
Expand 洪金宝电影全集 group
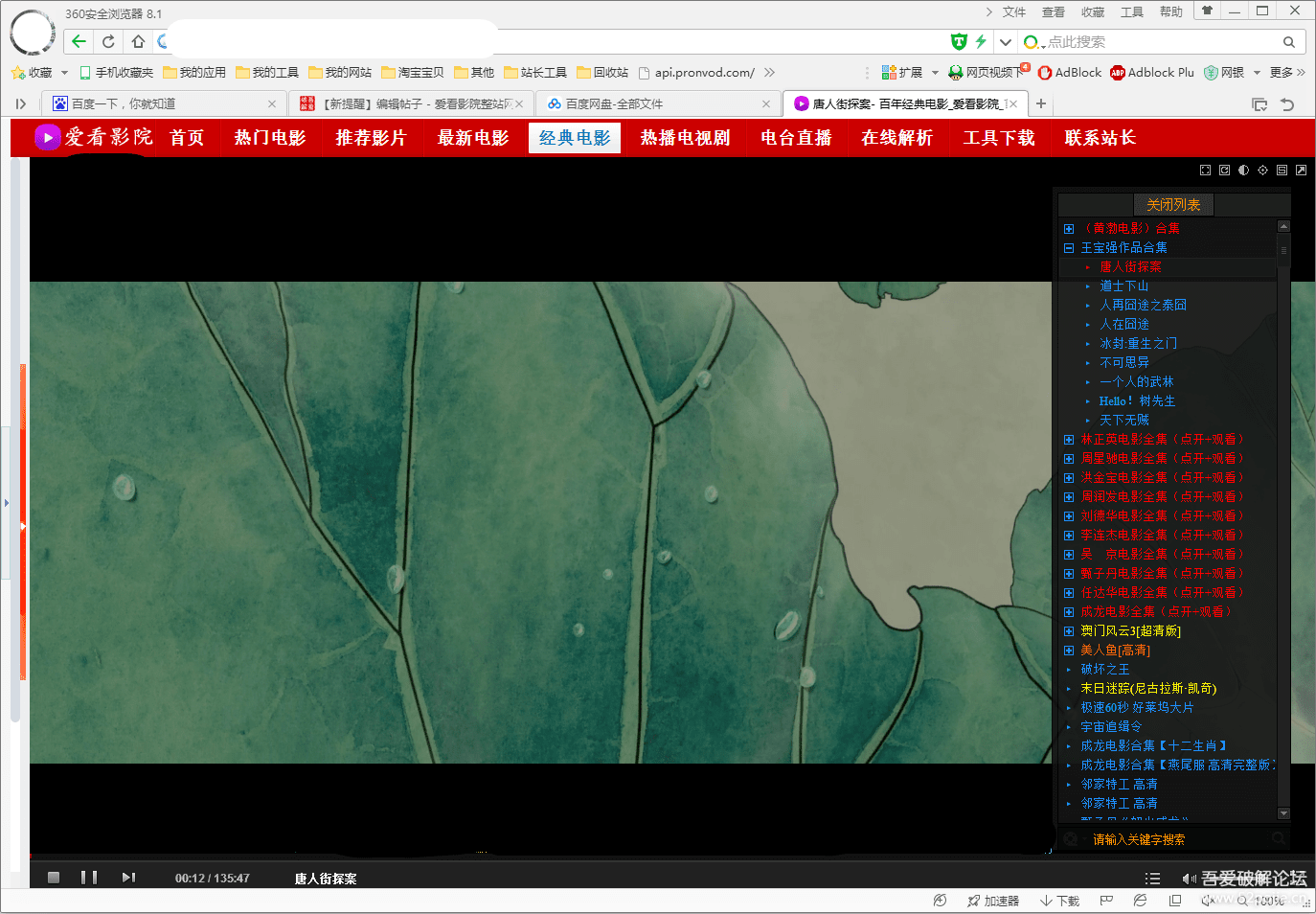1069,477
